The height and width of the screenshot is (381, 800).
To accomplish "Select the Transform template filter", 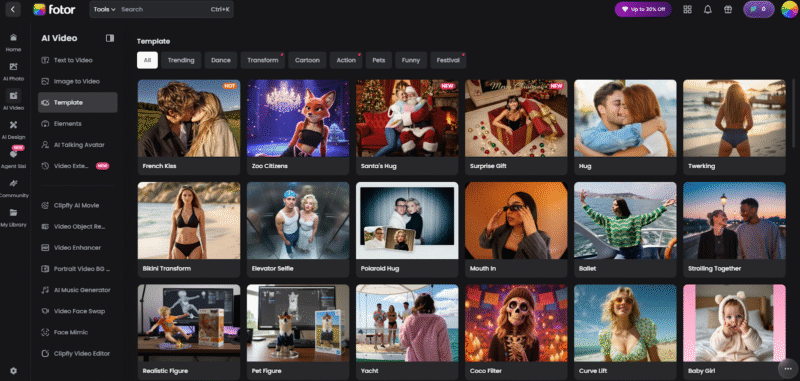I will pos(263,60).
